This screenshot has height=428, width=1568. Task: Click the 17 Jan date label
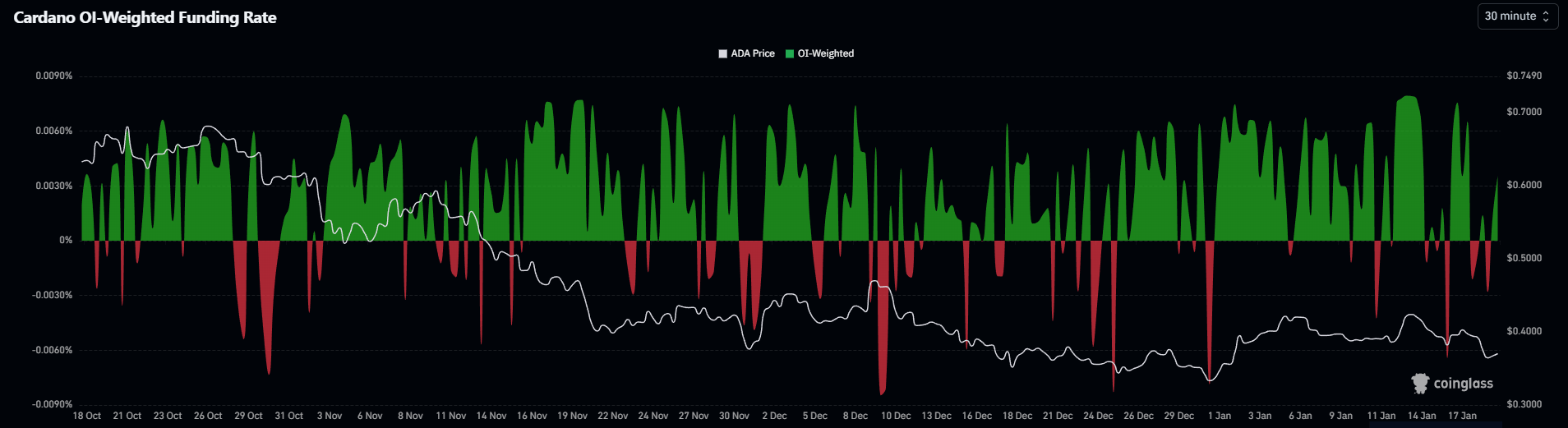[x=1463, y=416]
